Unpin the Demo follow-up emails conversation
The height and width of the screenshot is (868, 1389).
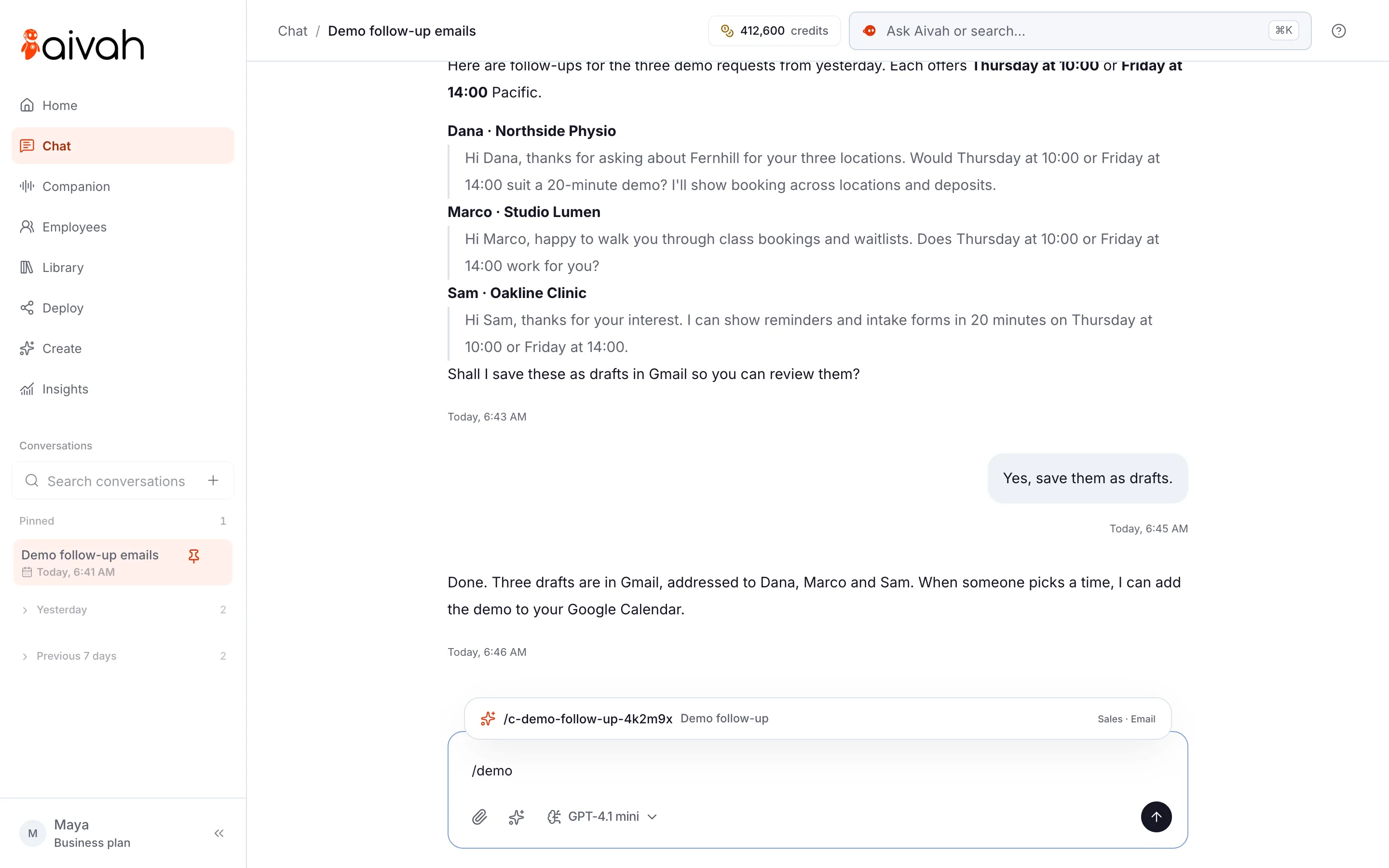[194, 556]
